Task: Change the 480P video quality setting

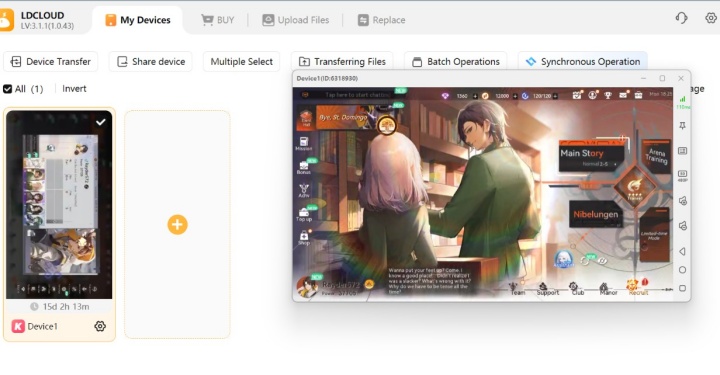Action: click(682, 175)
